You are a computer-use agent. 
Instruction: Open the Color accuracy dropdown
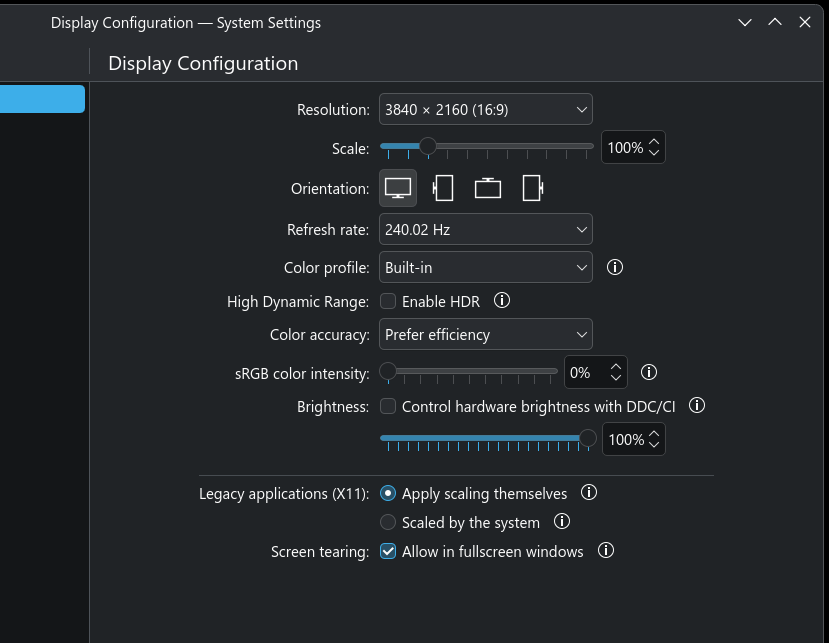[486, 335]
